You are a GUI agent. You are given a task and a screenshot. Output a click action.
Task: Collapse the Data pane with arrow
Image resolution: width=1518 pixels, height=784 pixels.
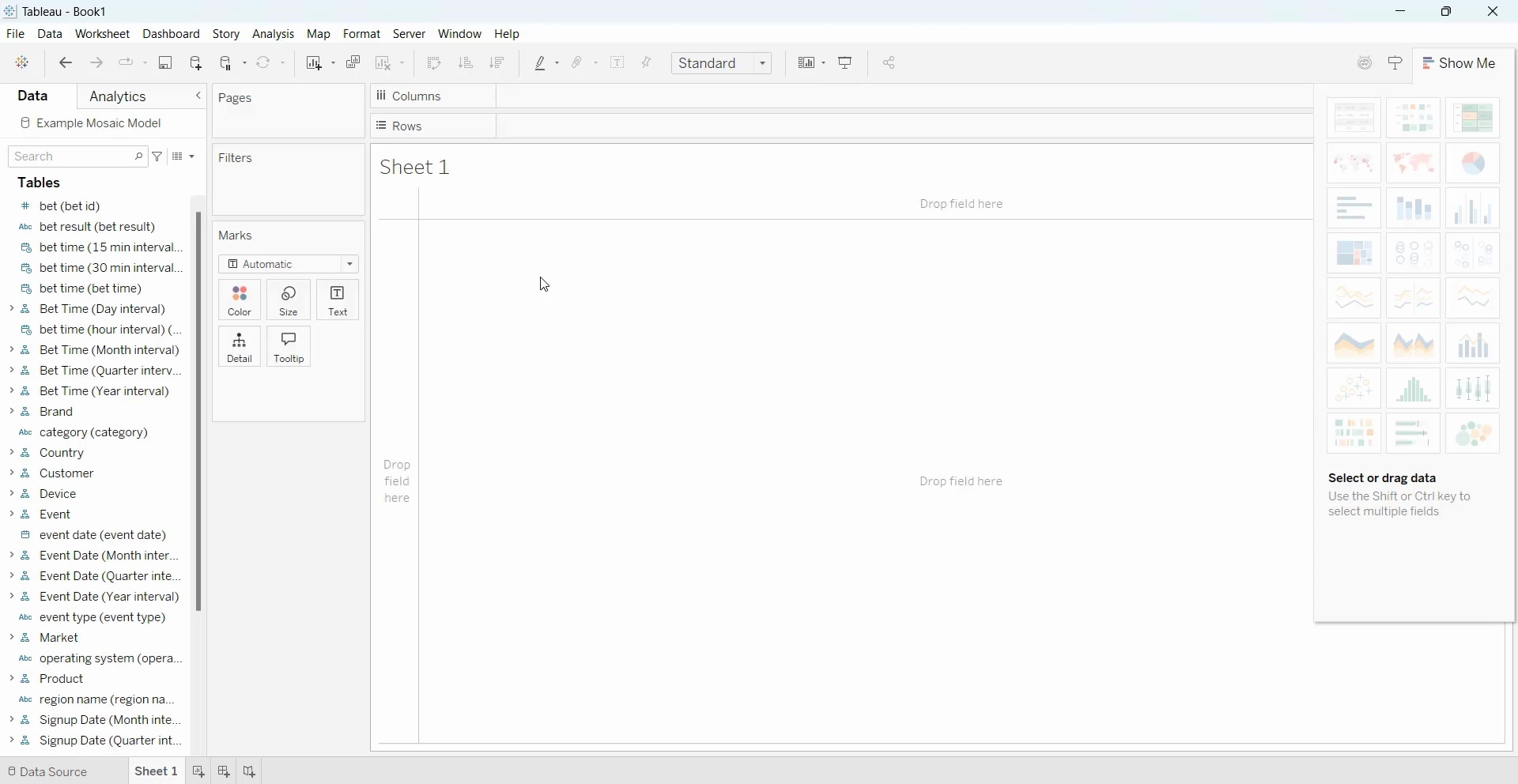coord(198,96)
